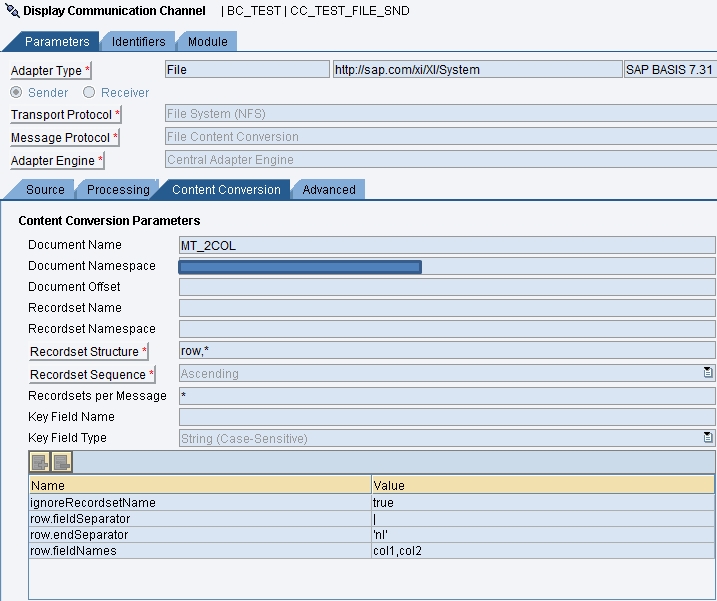Select the ignoreRecordsetName row name cell

click(200, 503)
